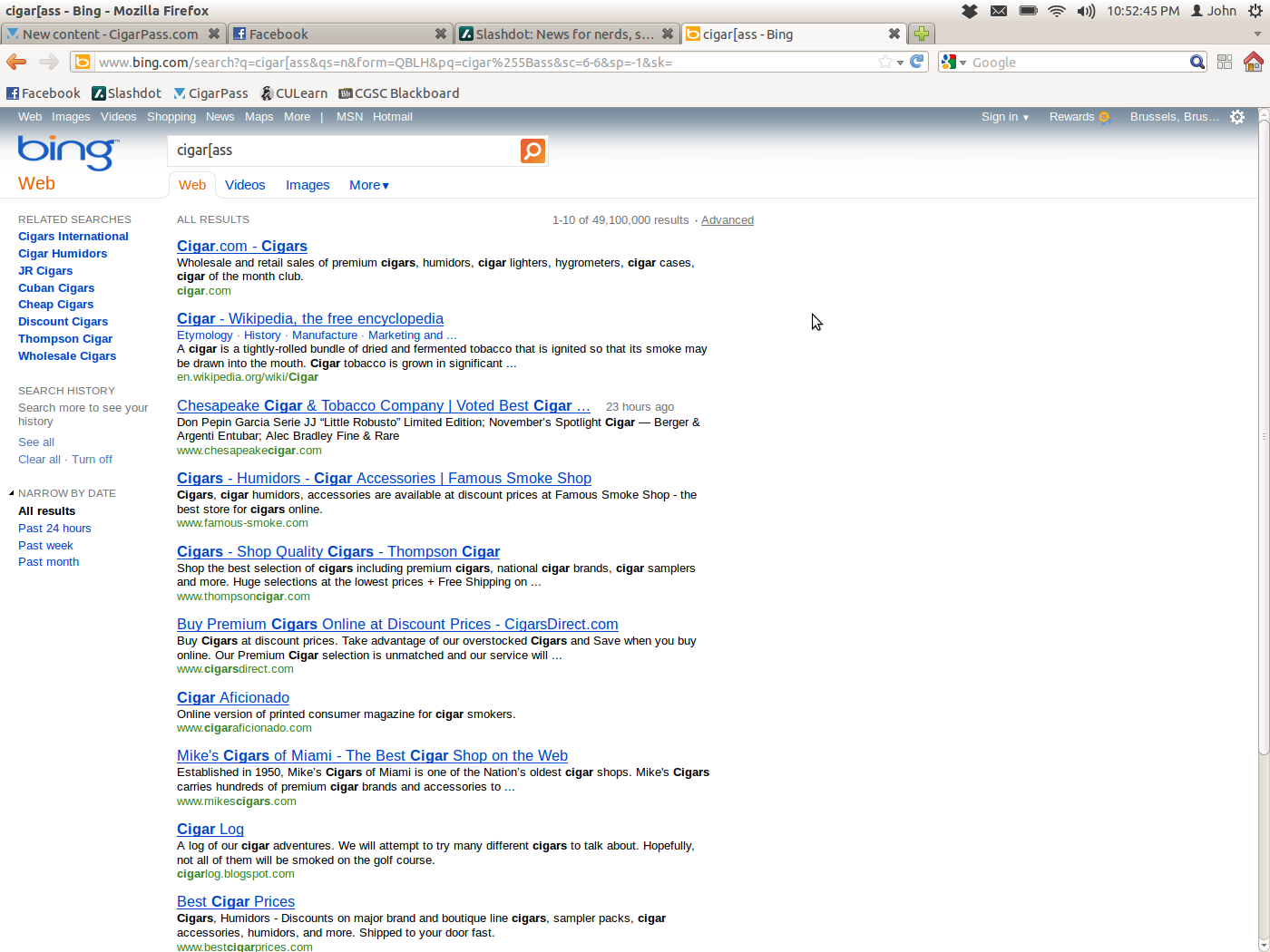Open the CigarPass bookmark
1270x952 pixels.
click(x=210, y=93)
